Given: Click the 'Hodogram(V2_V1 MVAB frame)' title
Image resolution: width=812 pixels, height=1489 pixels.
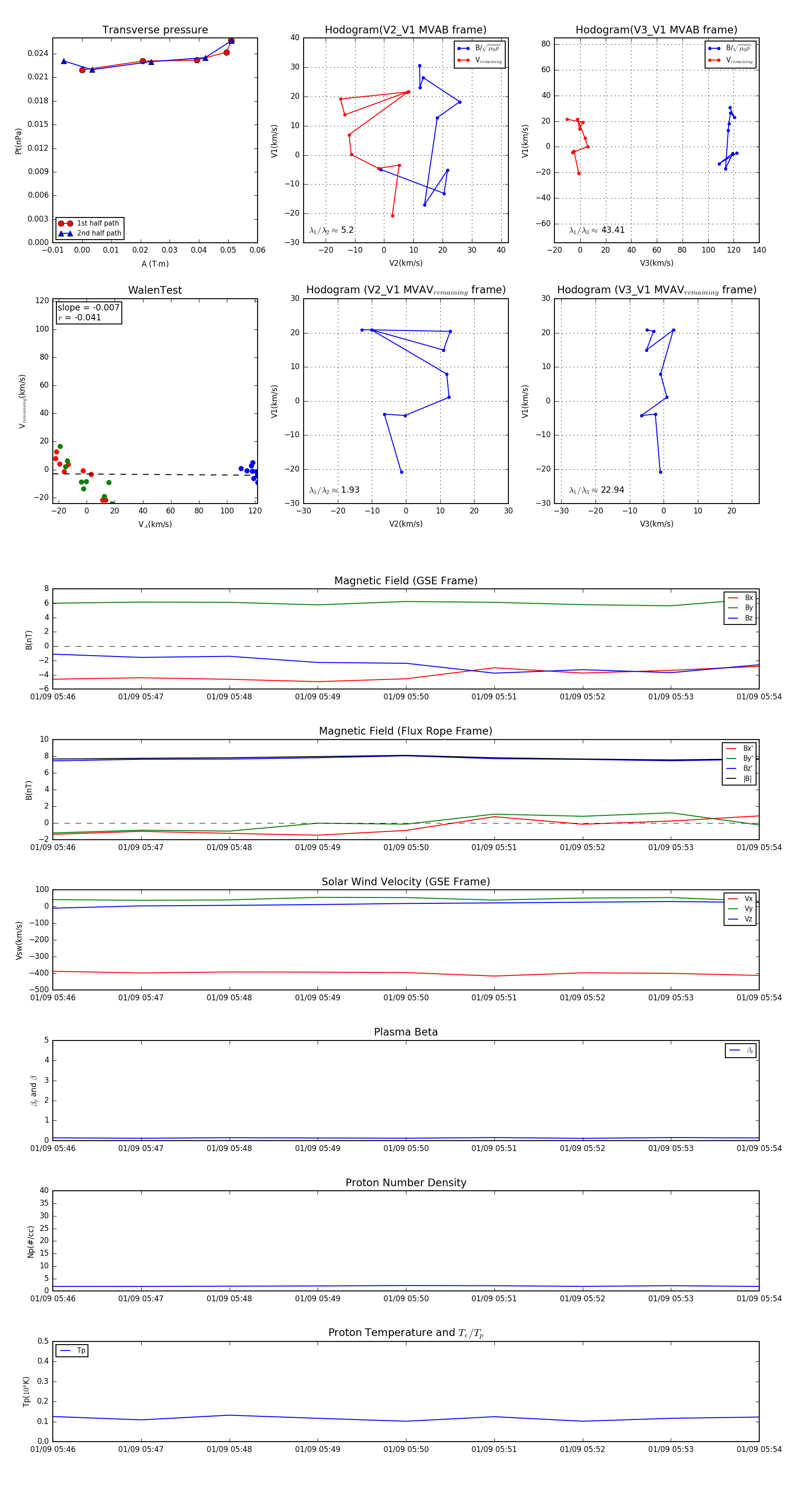Looking at the screenshot, I should [x=406, y=30].
